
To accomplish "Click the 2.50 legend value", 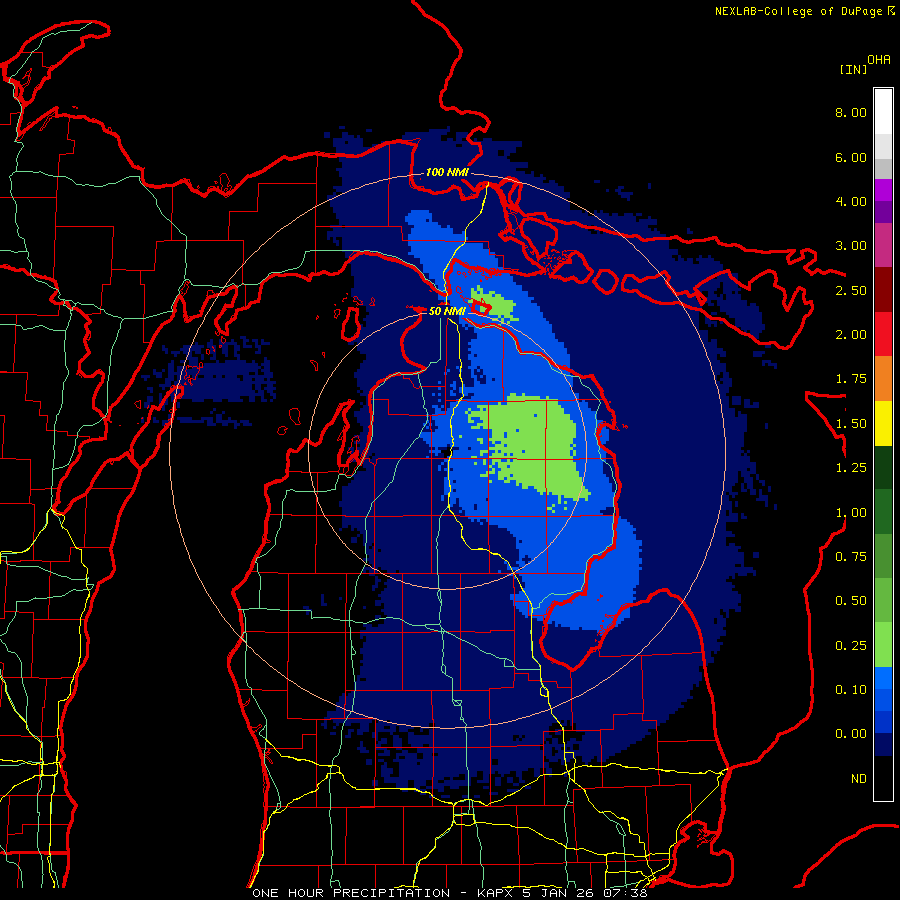I will pos(851,290).
